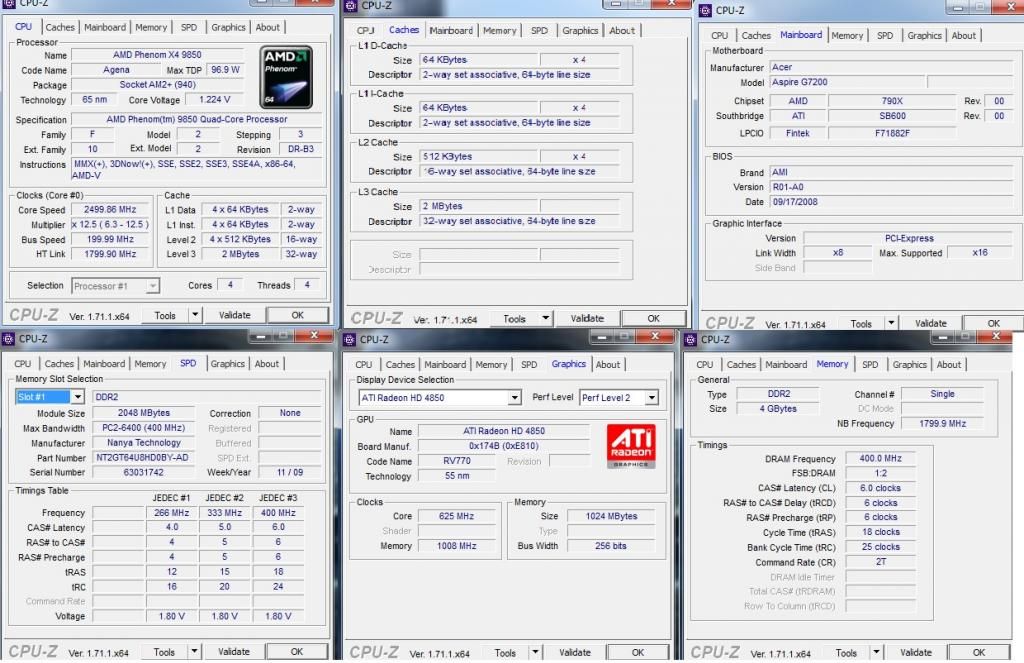Click the NB Frequency value 1799.9 MHz
The image size is (1024, 663).
pos(942,423)
